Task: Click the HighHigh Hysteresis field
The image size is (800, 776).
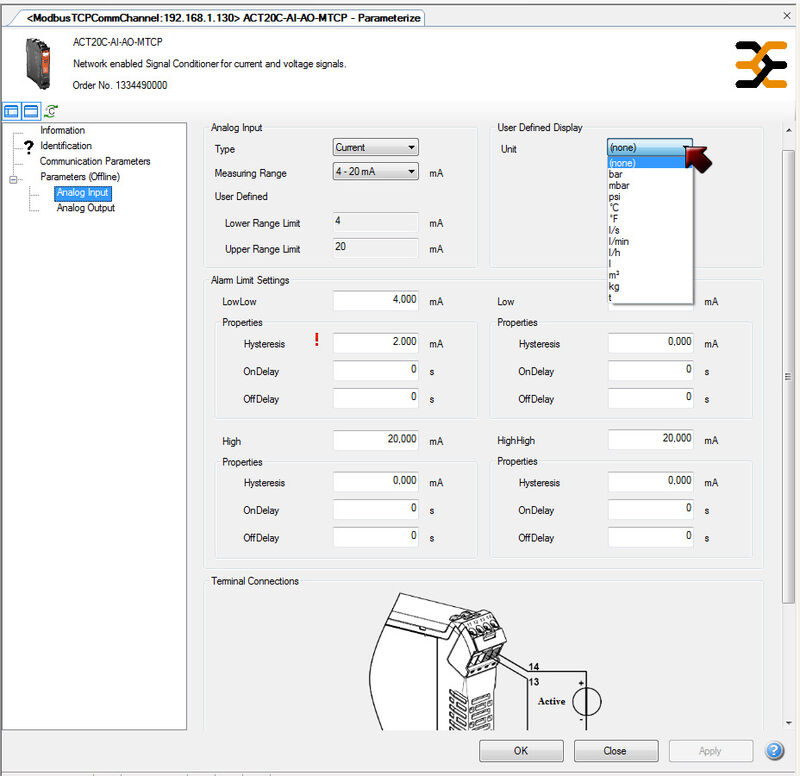Action: click(x=651, y=482)
